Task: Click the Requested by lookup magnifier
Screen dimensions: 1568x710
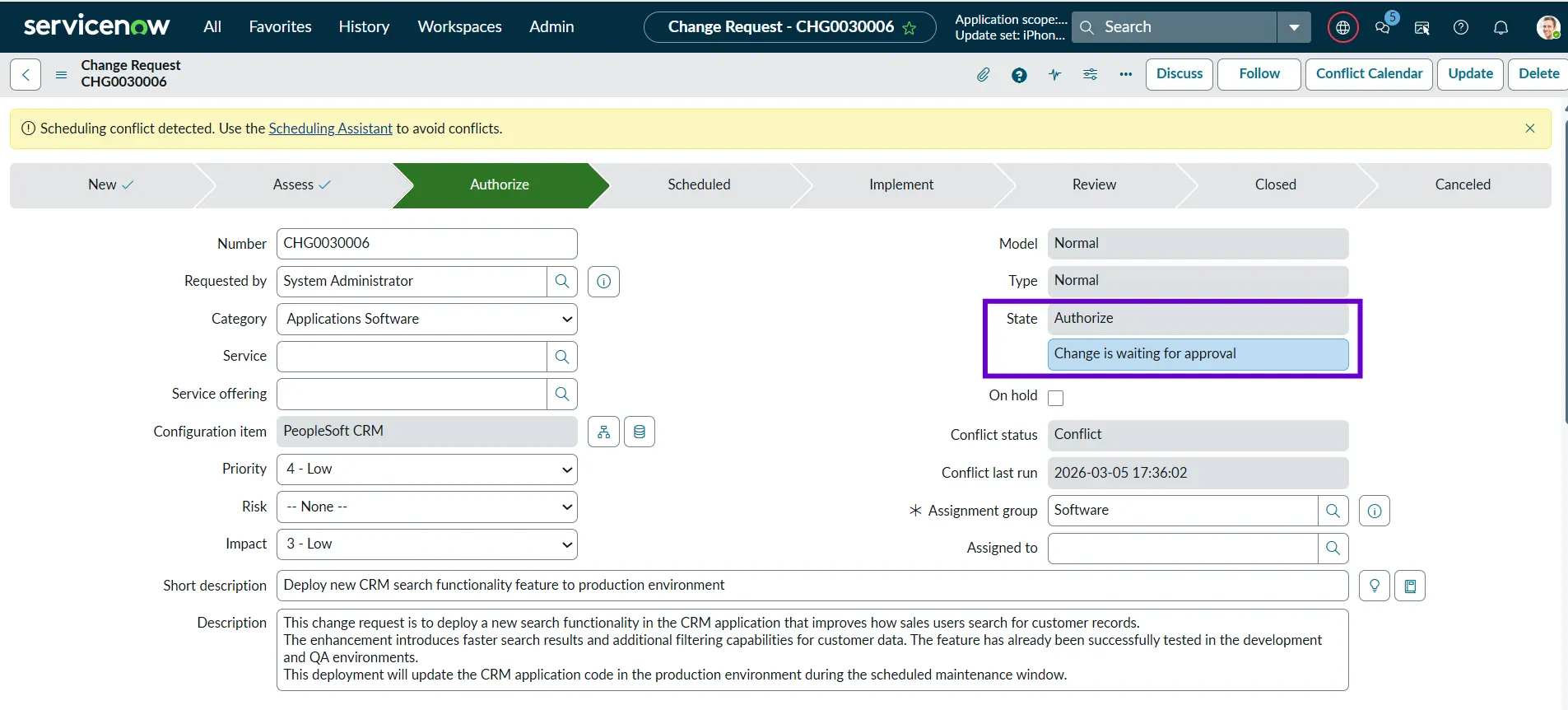Action: [x=562, y=282]
